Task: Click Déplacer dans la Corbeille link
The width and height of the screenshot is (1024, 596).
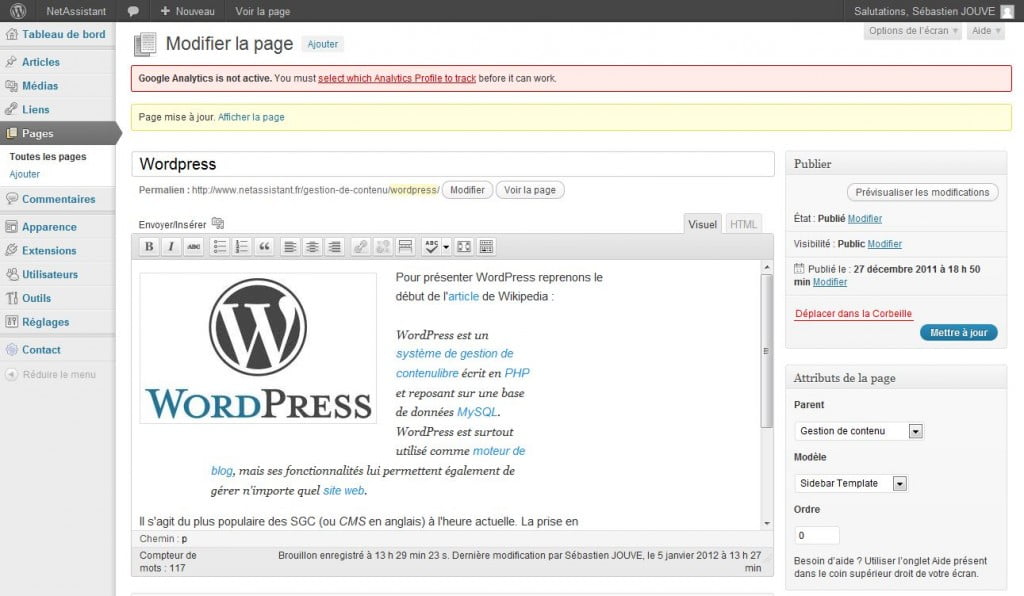Action: [853, 313]
